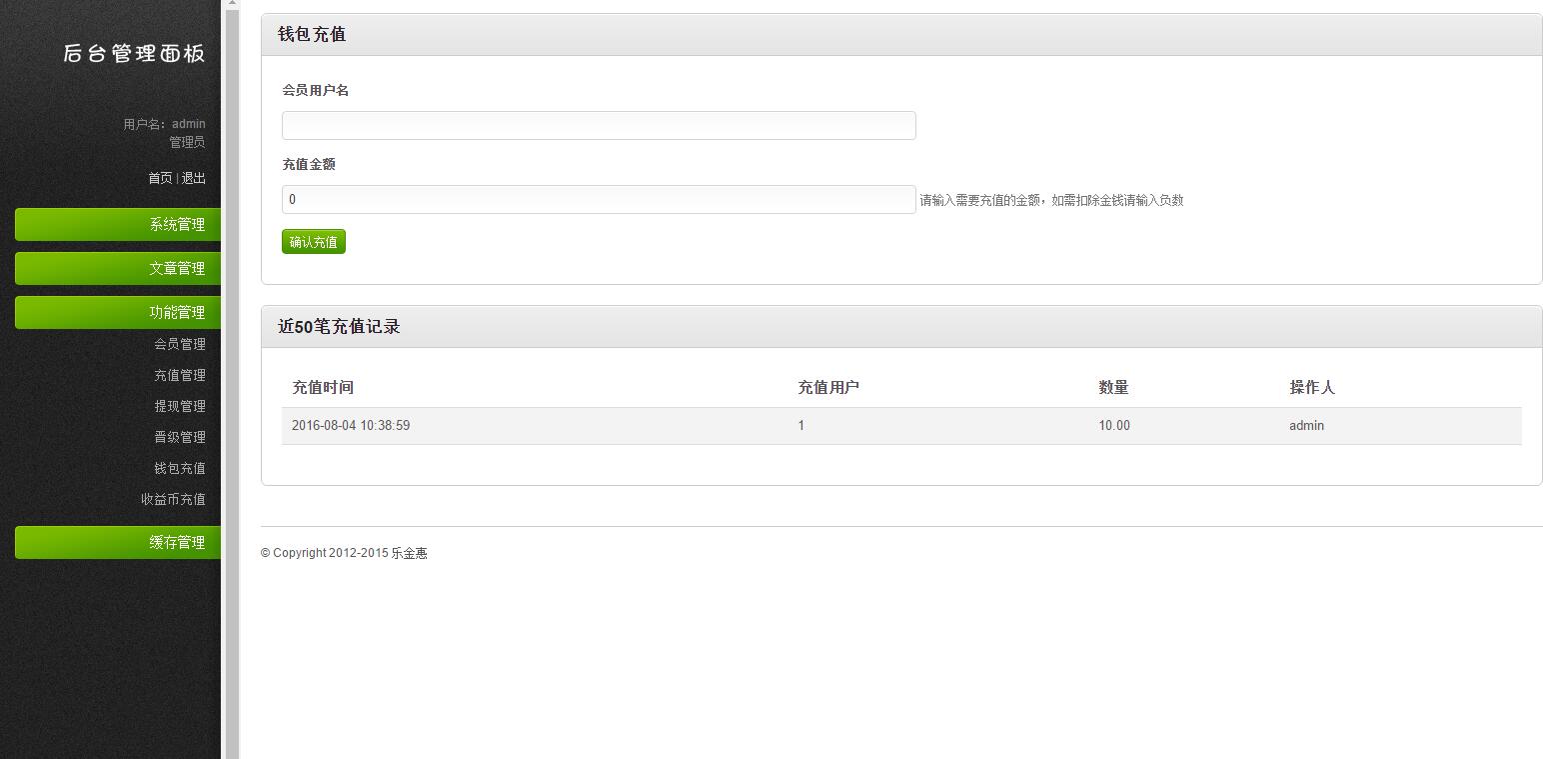Click the 操作人 column header

pos(1311,388)
